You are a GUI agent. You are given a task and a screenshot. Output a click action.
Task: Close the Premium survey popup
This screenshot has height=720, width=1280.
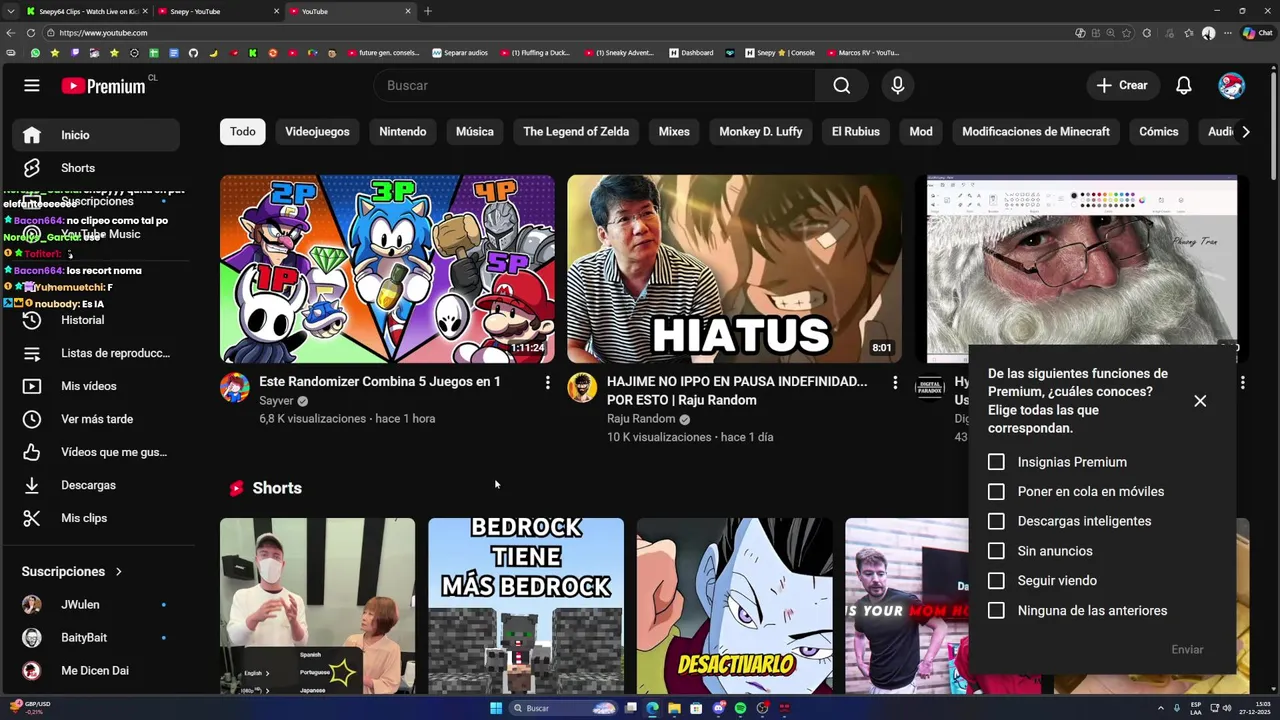(x=1200, y=401)
